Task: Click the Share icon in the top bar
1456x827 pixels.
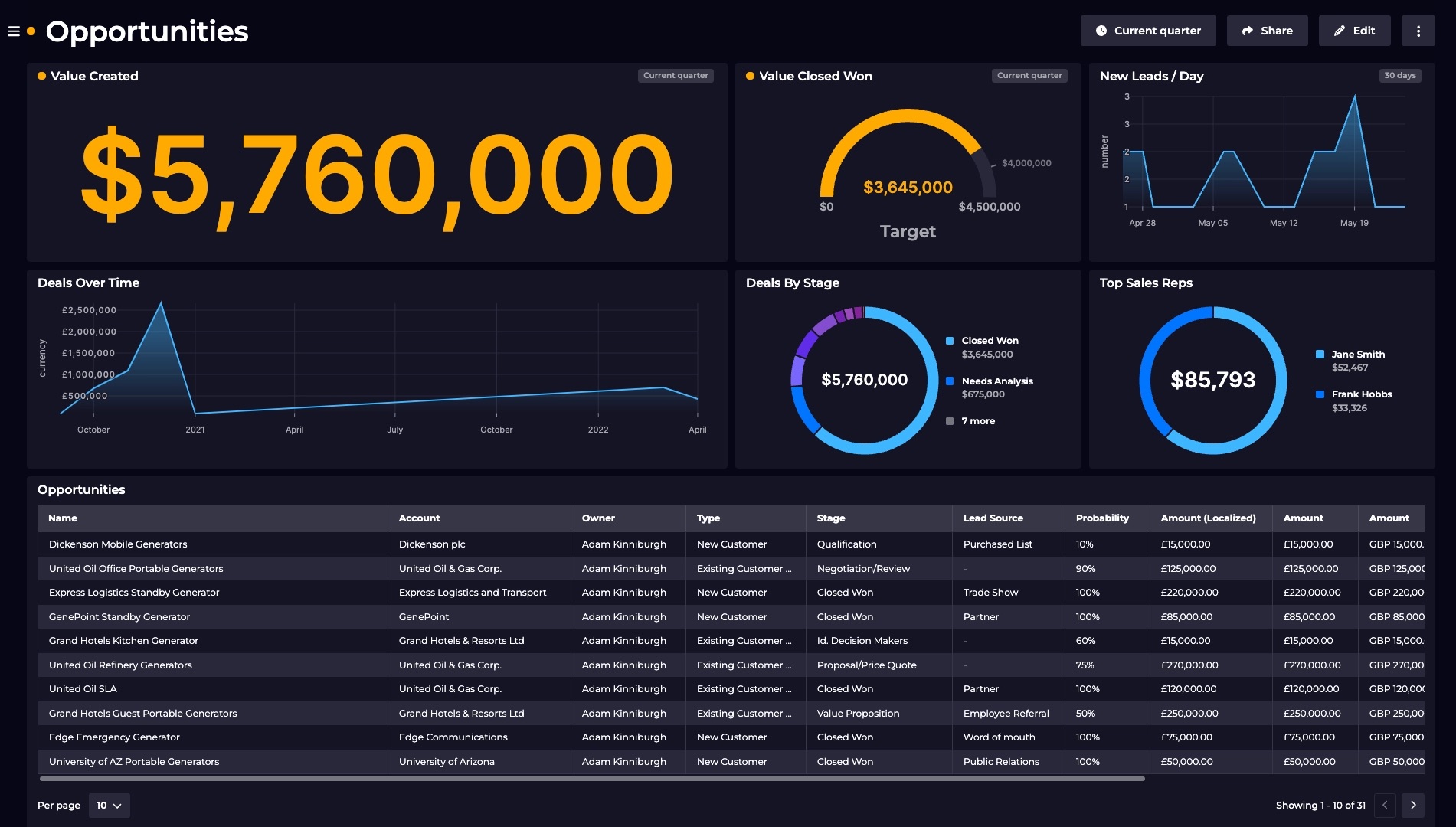Action: coord(1247,31)
